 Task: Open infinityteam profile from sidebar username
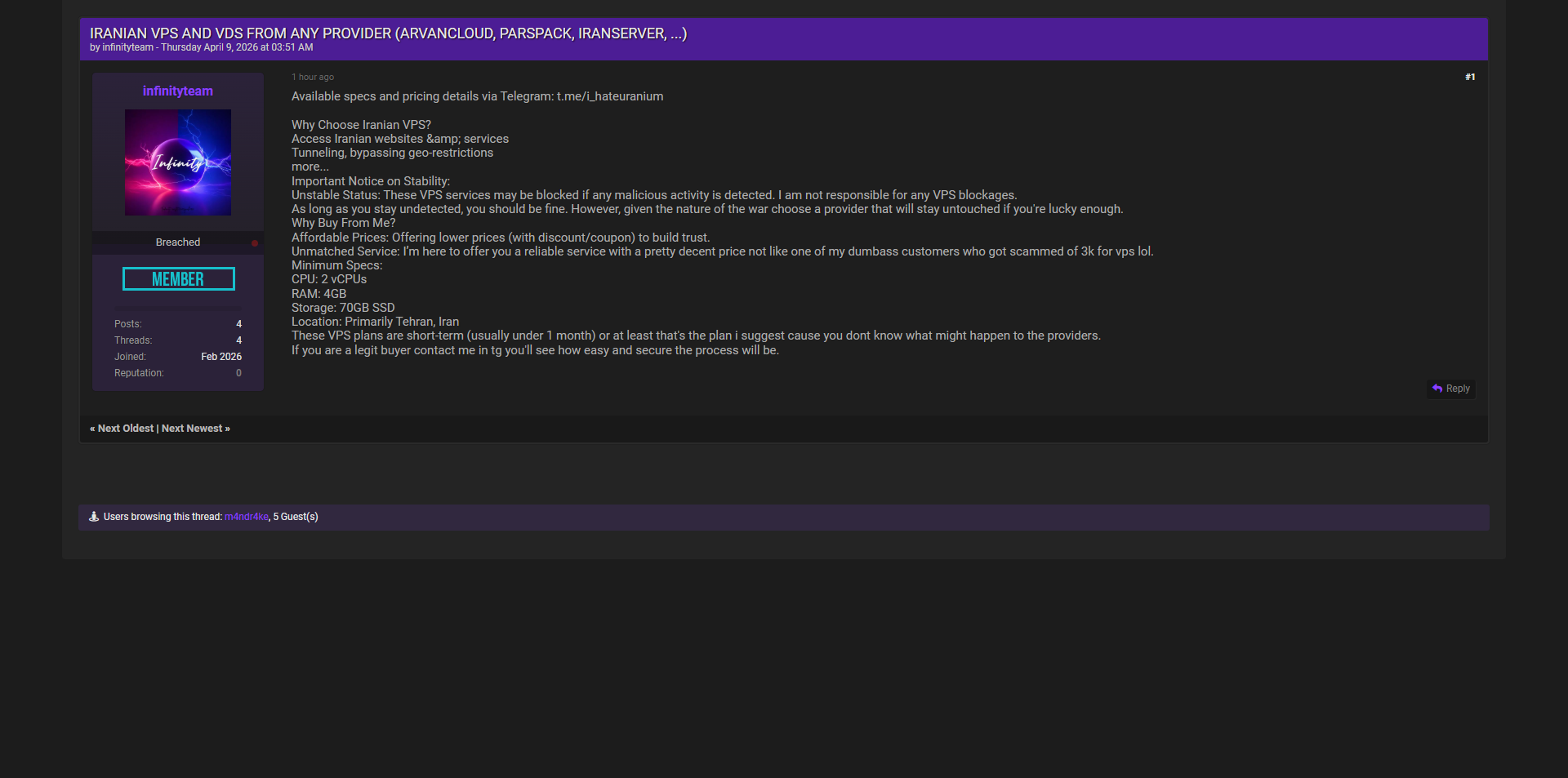[x=178, y=91]
